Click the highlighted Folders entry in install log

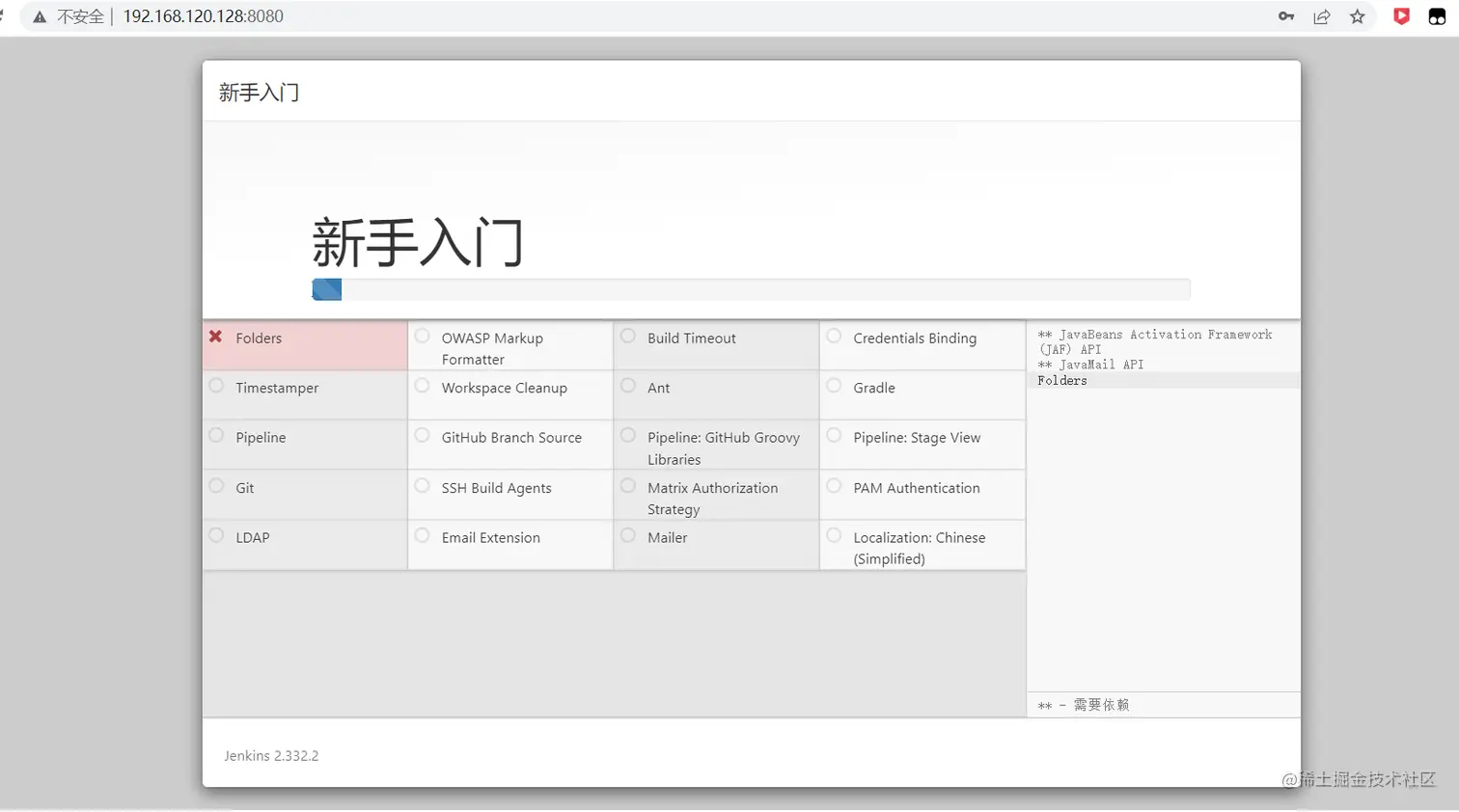pyautogui.click(x=1062, y=380)
